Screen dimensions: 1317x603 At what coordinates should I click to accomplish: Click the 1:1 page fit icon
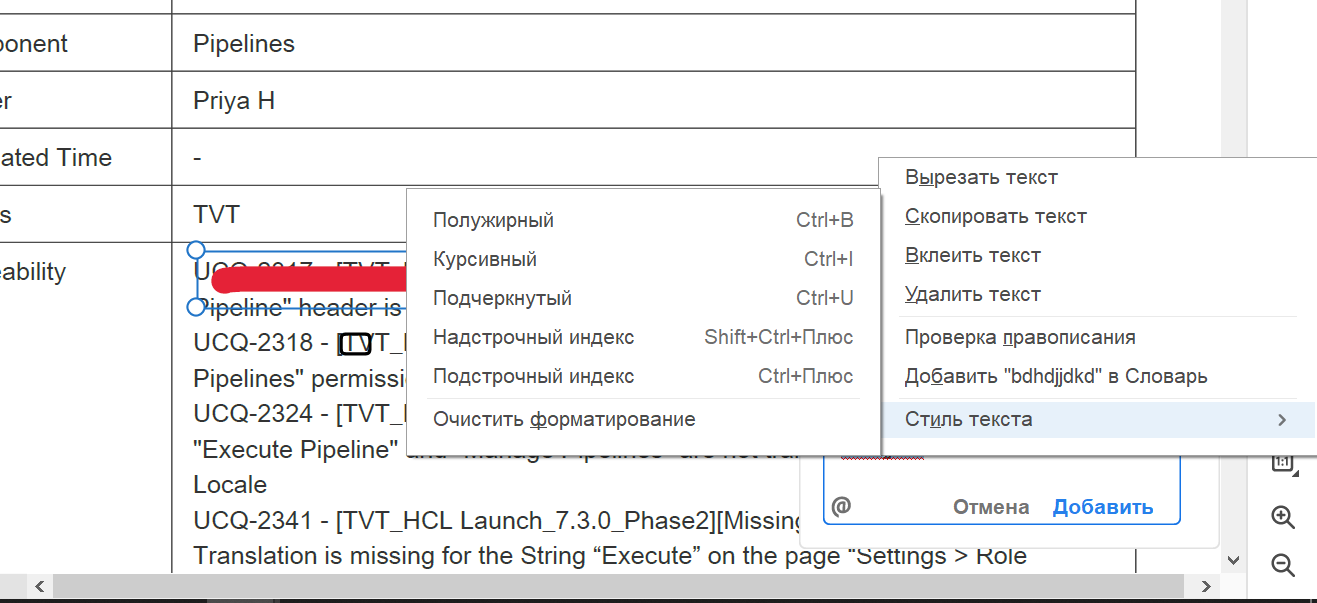[1282, 463]
